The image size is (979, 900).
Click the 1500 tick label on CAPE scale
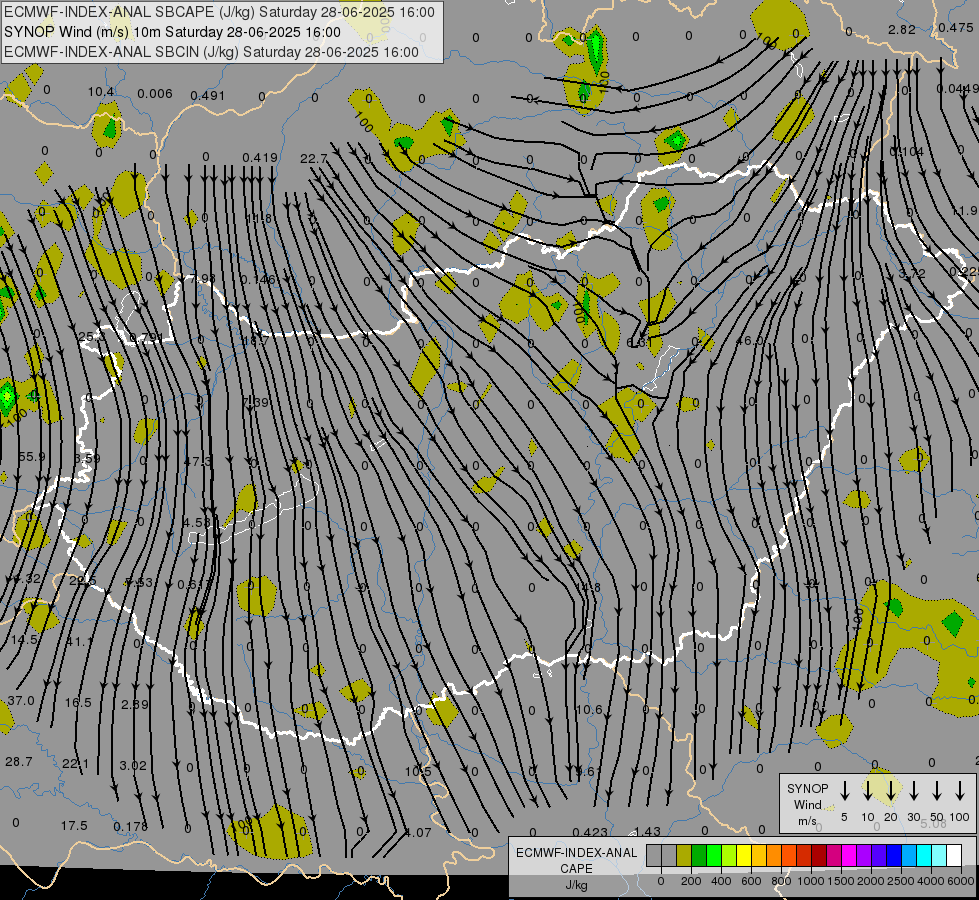pos(840,881)
